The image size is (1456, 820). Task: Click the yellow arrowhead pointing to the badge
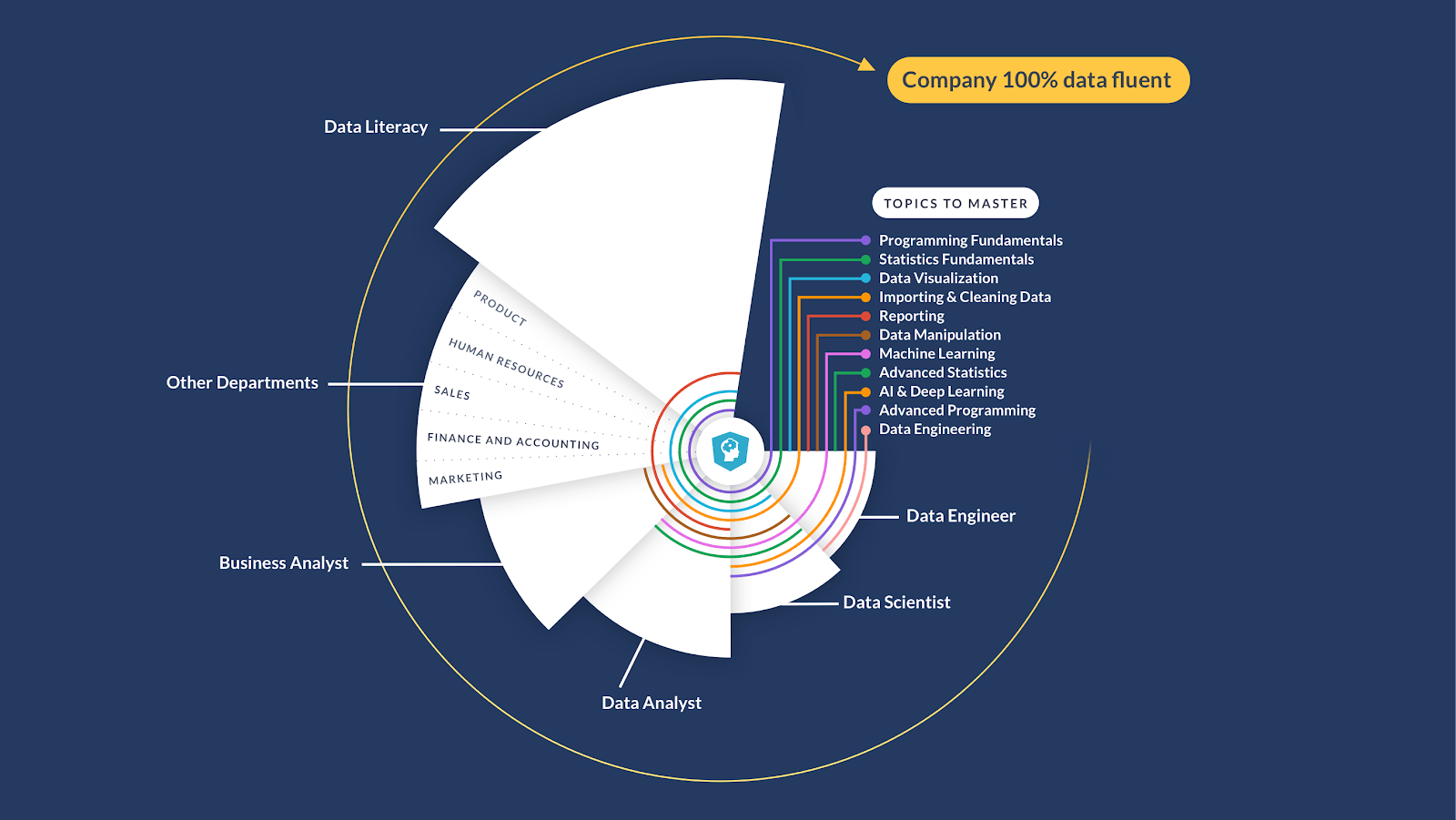[x=866, y=64]
